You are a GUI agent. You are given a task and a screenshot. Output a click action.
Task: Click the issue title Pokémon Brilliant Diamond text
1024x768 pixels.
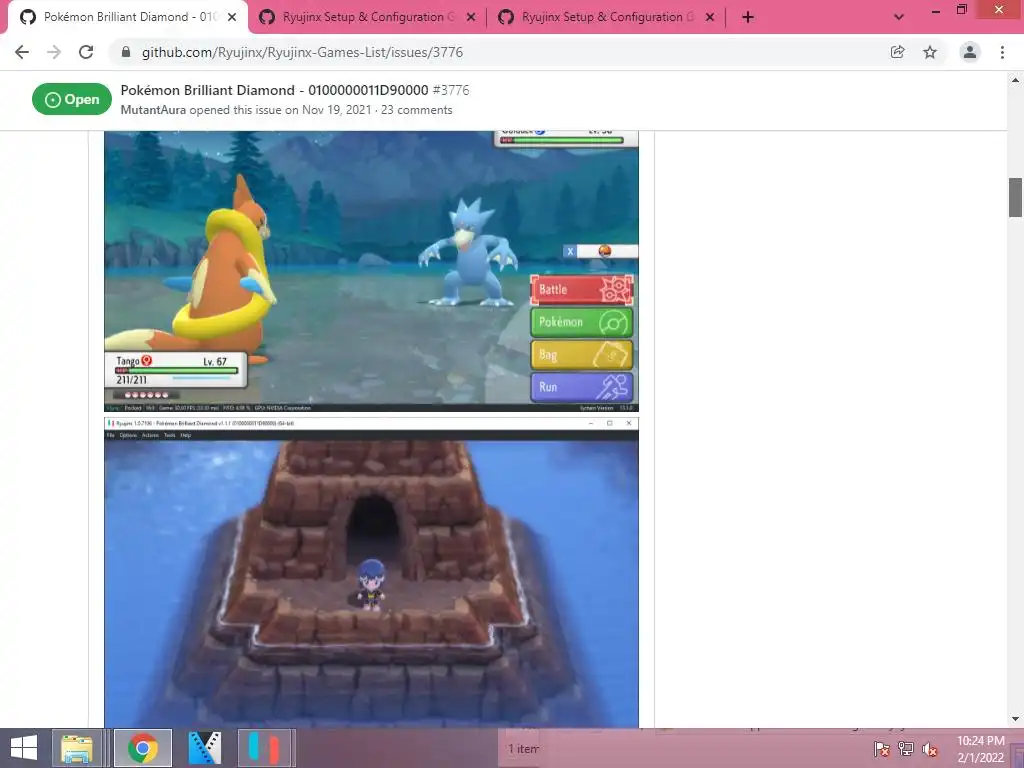274,90
